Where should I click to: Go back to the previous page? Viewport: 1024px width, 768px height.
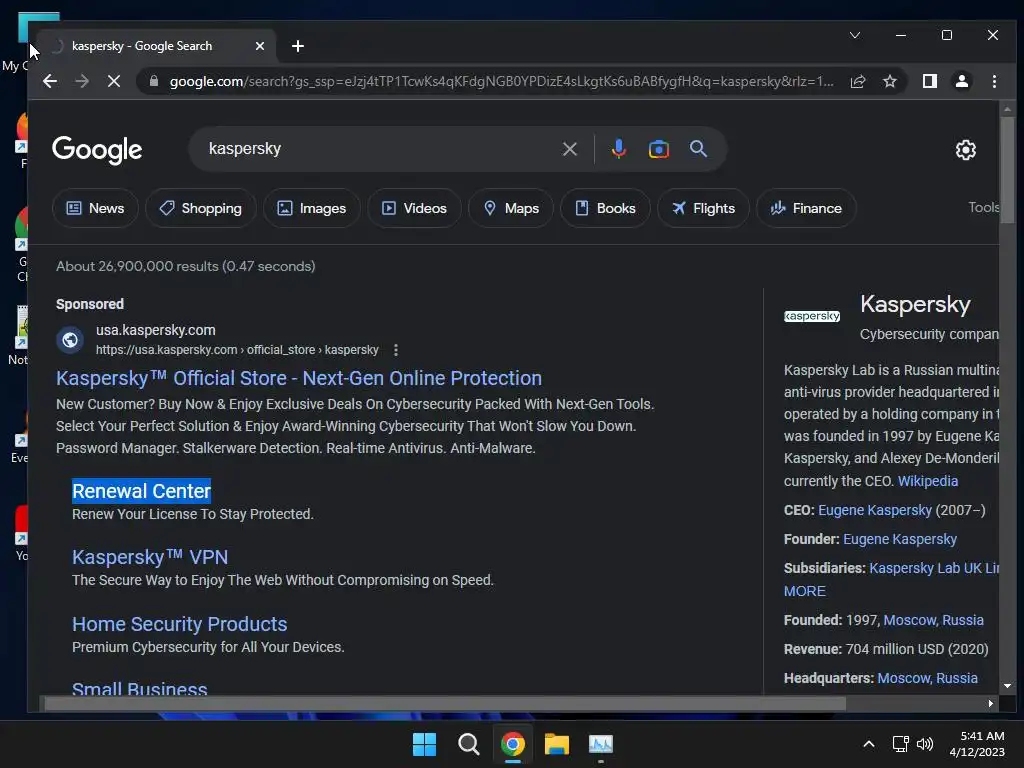tap(50, 81)
